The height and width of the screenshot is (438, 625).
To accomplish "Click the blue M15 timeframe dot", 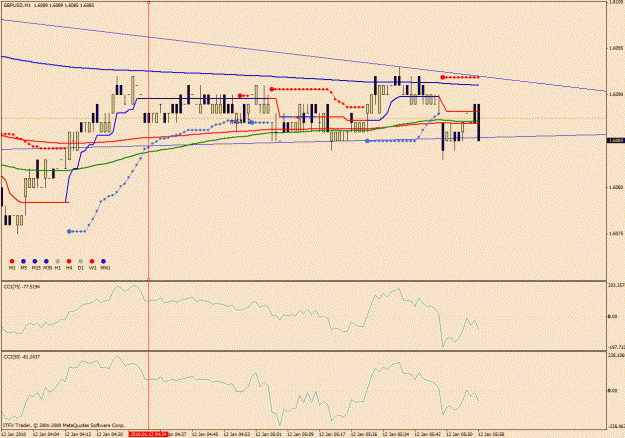I will point(35,261).
